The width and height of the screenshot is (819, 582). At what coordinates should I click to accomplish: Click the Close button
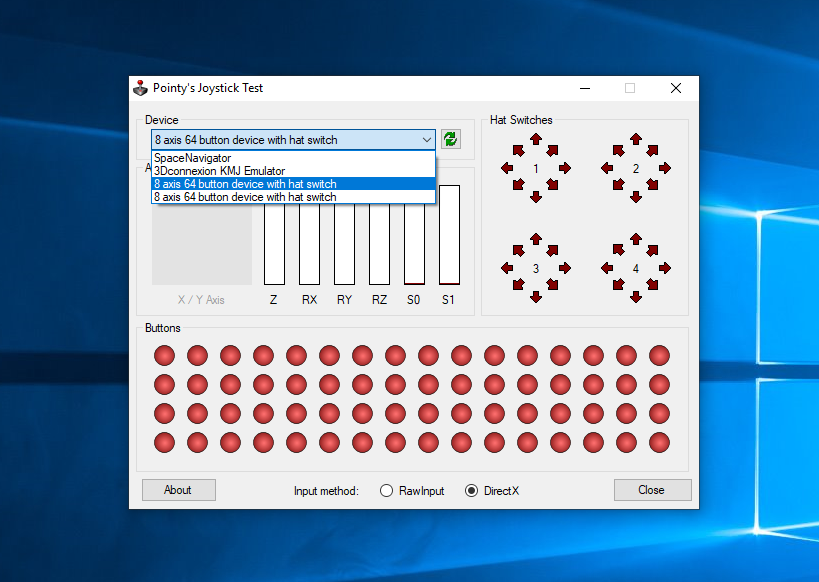[x=652, y=490]
